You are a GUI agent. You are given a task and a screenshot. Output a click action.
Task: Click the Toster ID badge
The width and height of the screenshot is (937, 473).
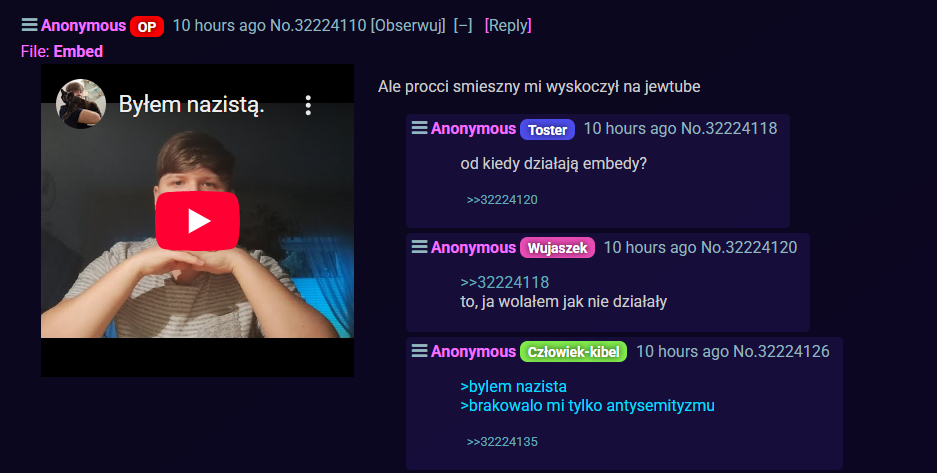point(547,130)
